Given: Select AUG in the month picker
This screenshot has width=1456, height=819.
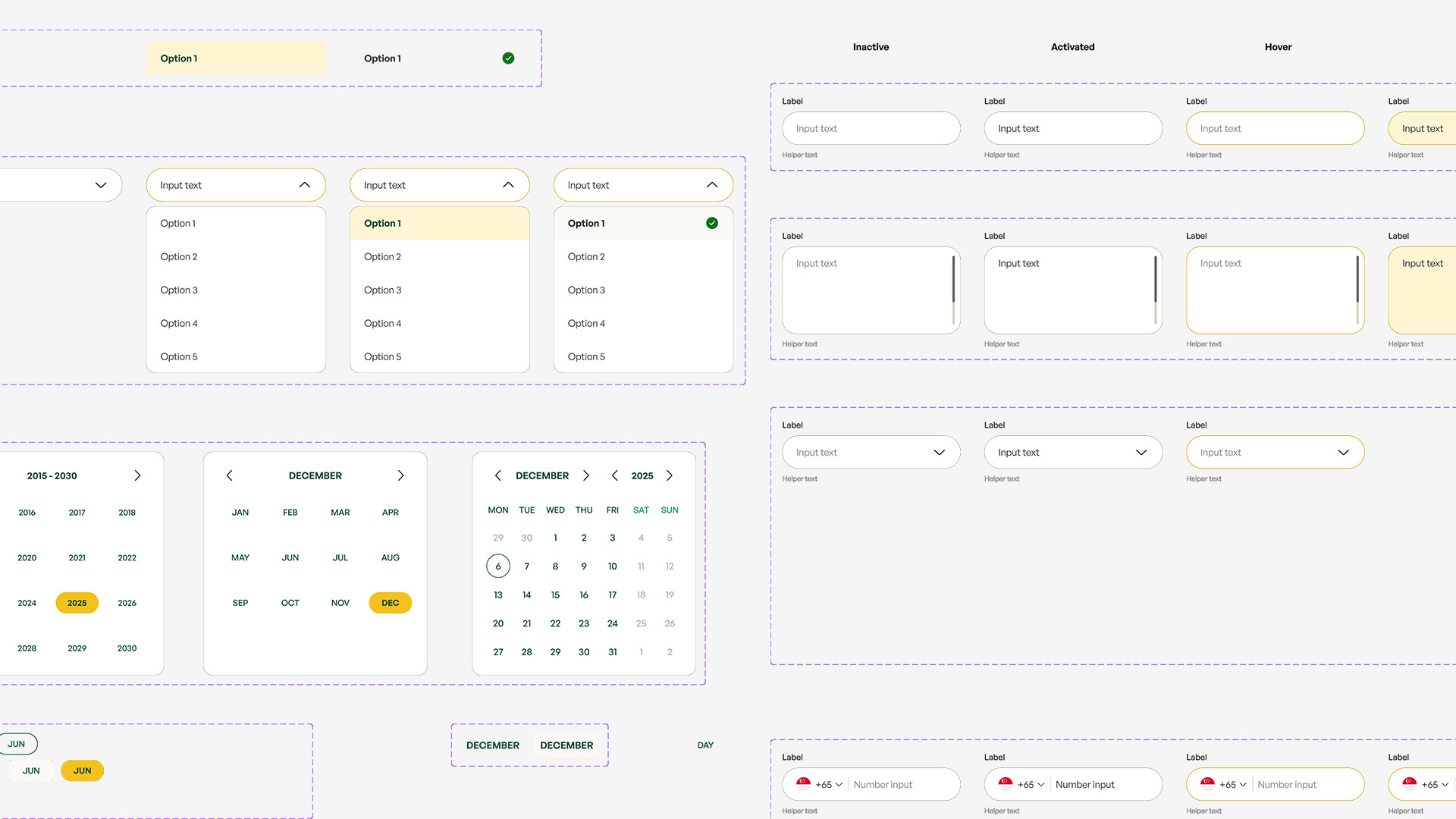Looking at the screenshot, I should [390, 557].
